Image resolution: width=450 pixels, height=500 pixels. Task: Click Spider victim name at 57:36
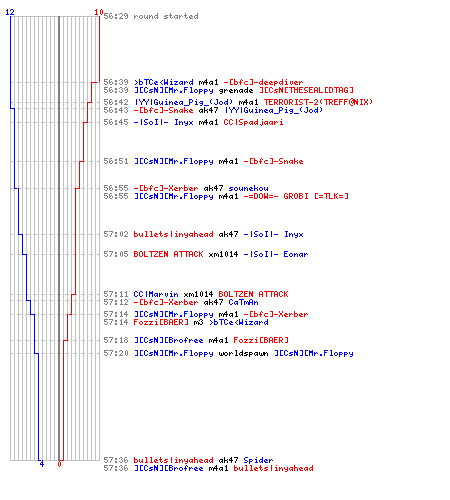click(x=258, y=460)
